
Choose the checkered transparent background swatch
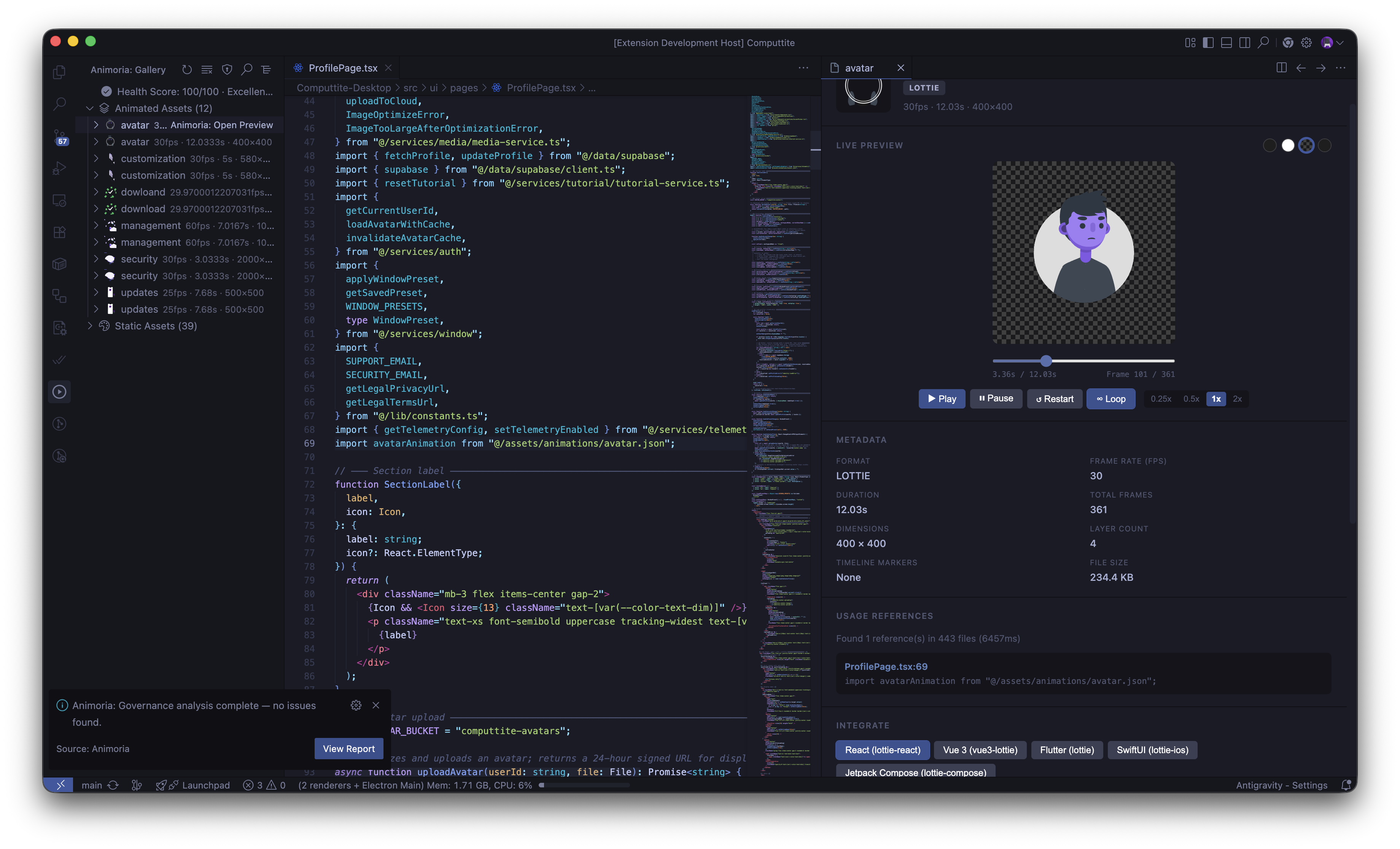point(1306,145)
